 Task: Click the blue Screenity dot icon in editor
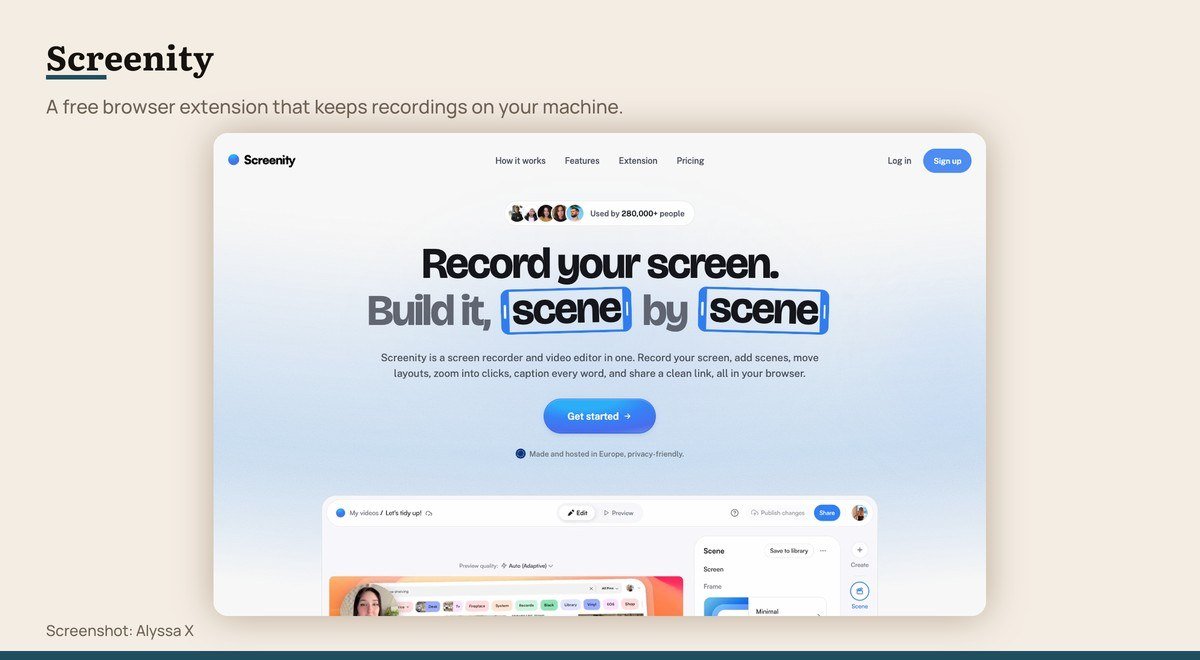[340, 513]
